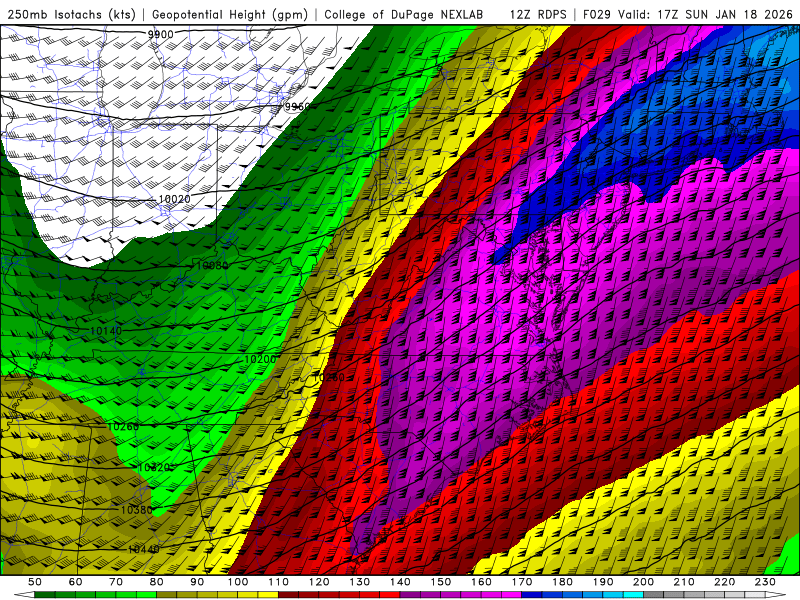This screenshot has height=600, width=800.
Task: Click the 180 value on the color scale
Action: [562, 582]
